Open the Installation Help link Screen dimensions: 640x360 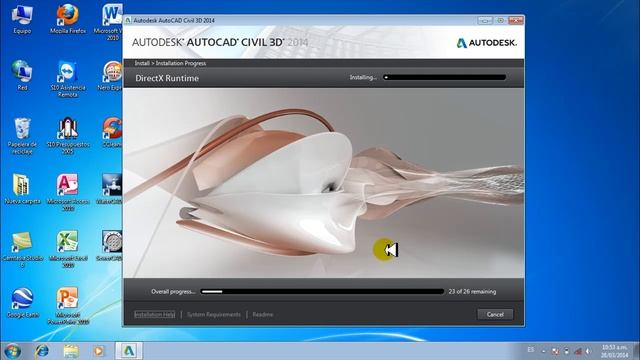155,314
